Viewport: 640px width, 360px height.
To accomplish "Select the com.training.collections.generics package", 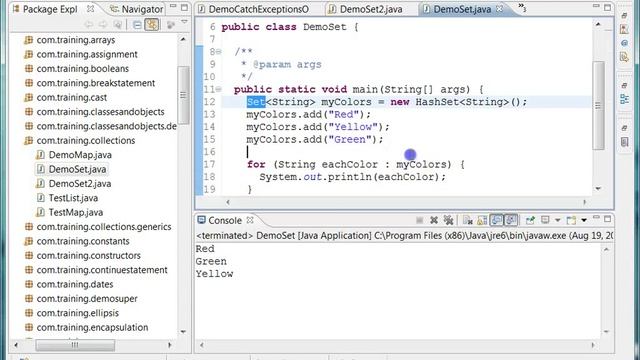I will click(104, 227).
